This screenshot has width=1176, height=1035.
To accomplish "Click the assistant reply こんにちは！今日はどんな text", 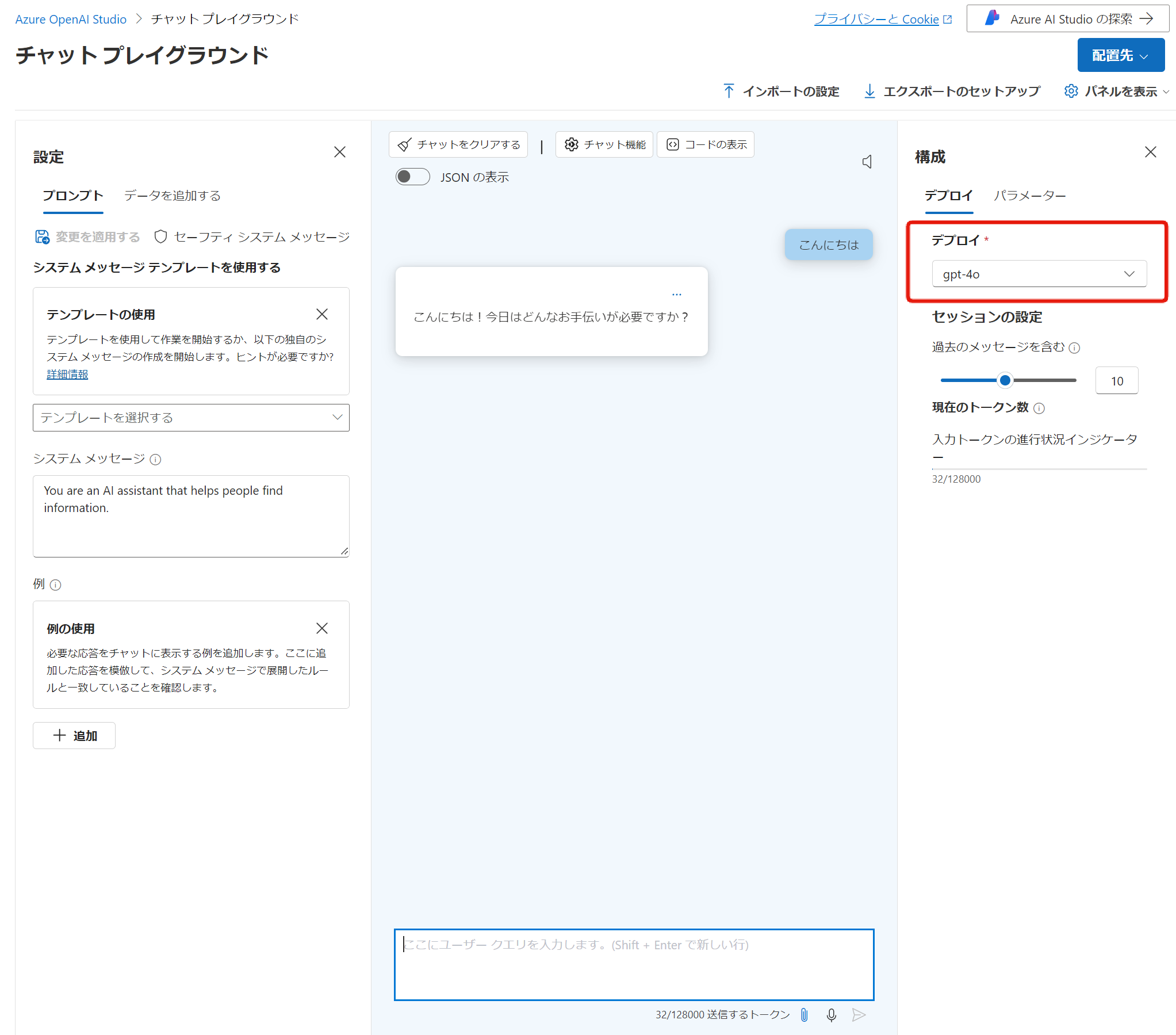I will point(551,317).
